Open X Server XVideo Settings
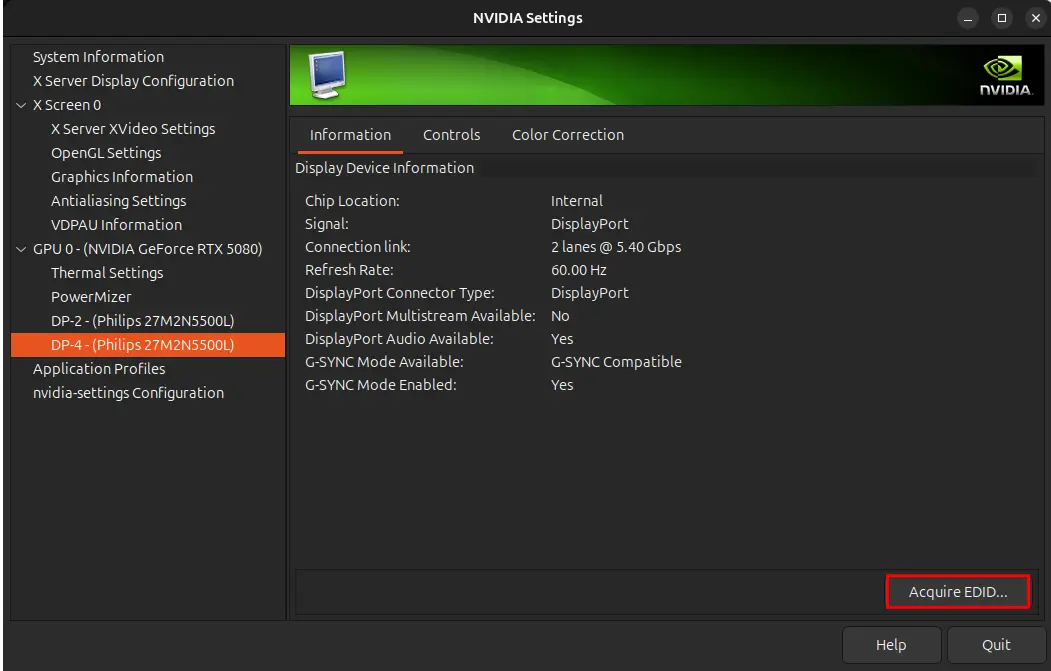Screen dimensions: 1051x671 click(133, 129)
